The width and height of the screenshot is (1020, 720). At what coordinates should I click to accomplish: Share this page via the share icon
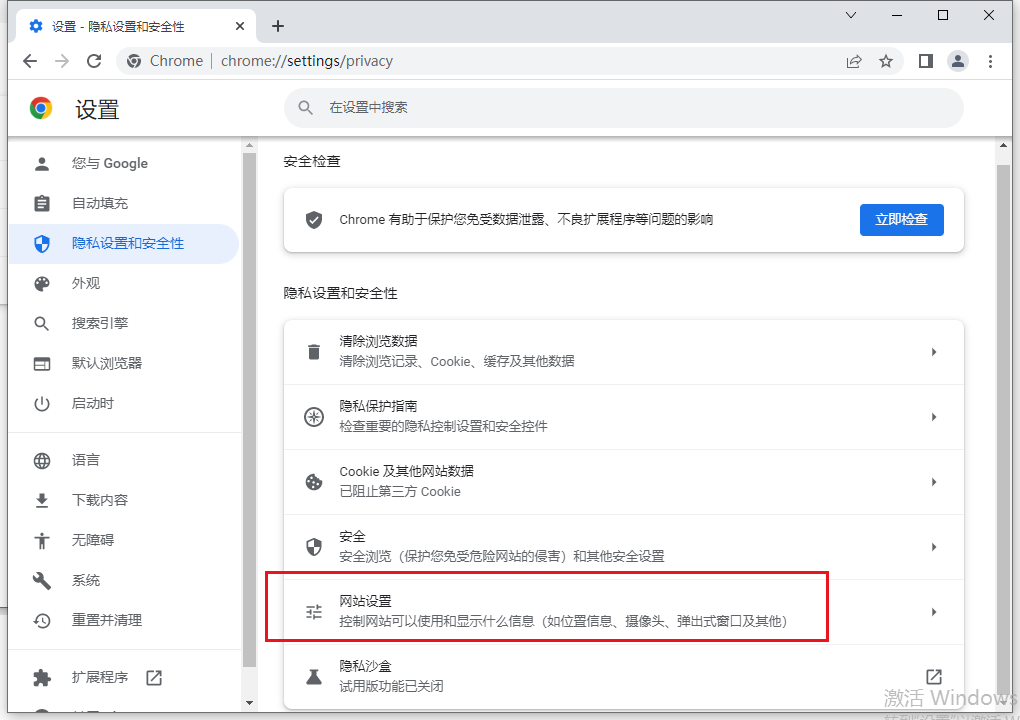[x=853, y=61]
